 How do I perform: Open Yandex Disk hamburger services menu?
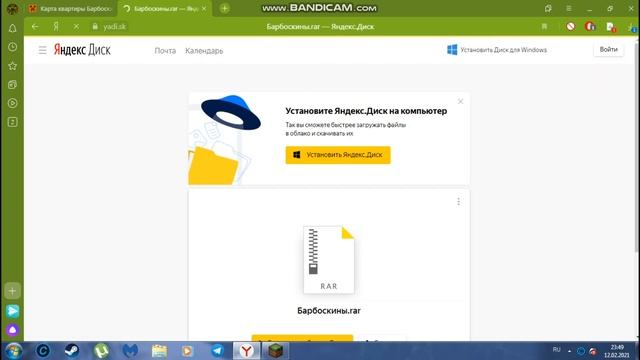pos(42,50)
